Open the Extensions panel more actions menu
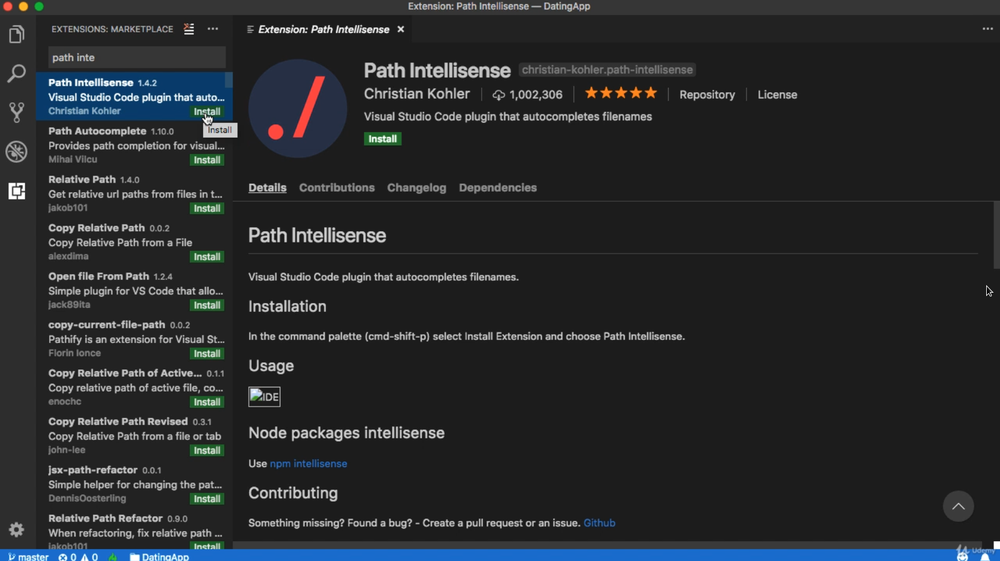This screenshot has width=1000, height=561. pyautogui.click(x=213, y=29)
